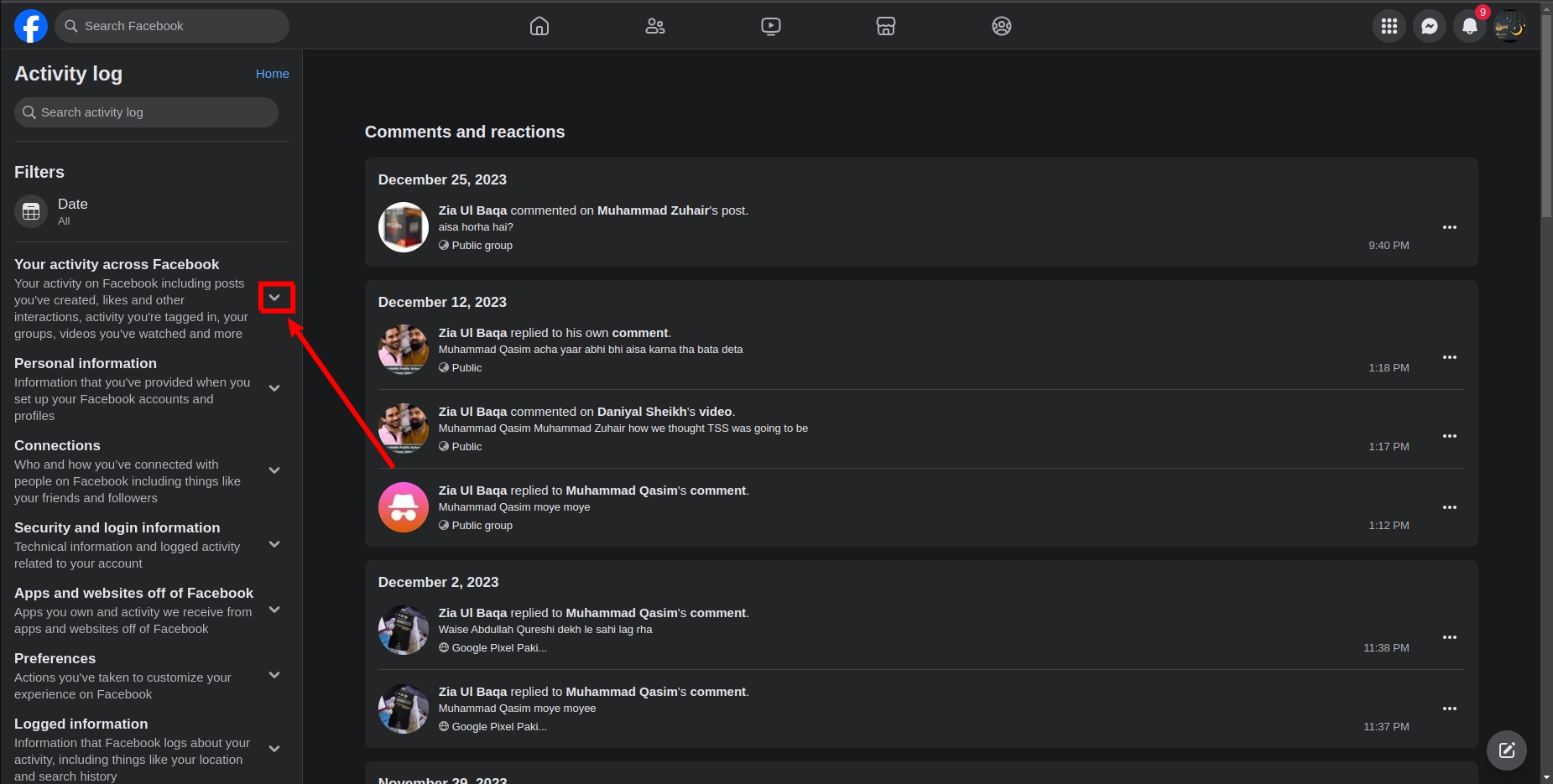Start a new message with the compose icon
This screenshot has height=784, width=1553.
tap(1507, 750)
